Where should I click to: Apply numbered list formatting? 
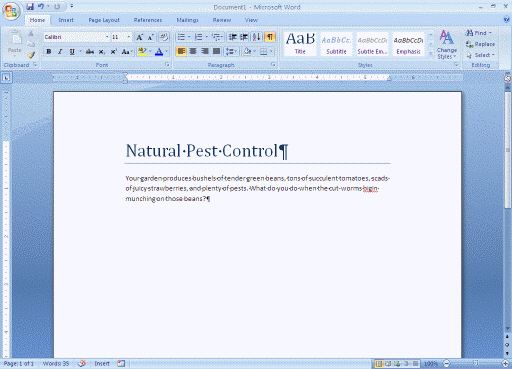point(199,37)
